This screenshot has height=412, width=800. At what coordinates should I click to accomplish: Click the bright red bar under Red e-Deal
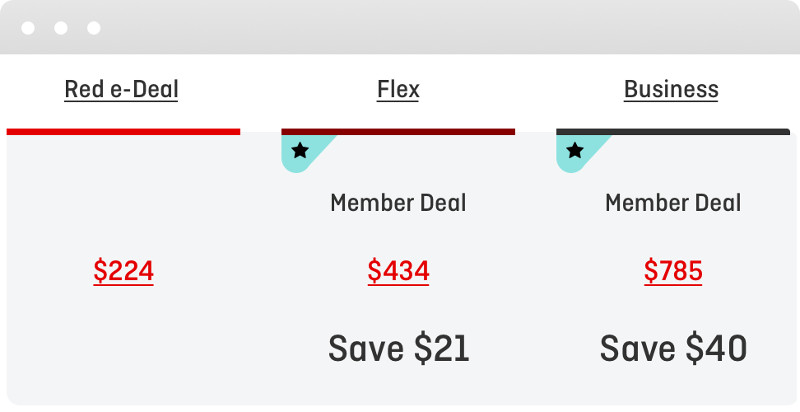tap(123, 132)
